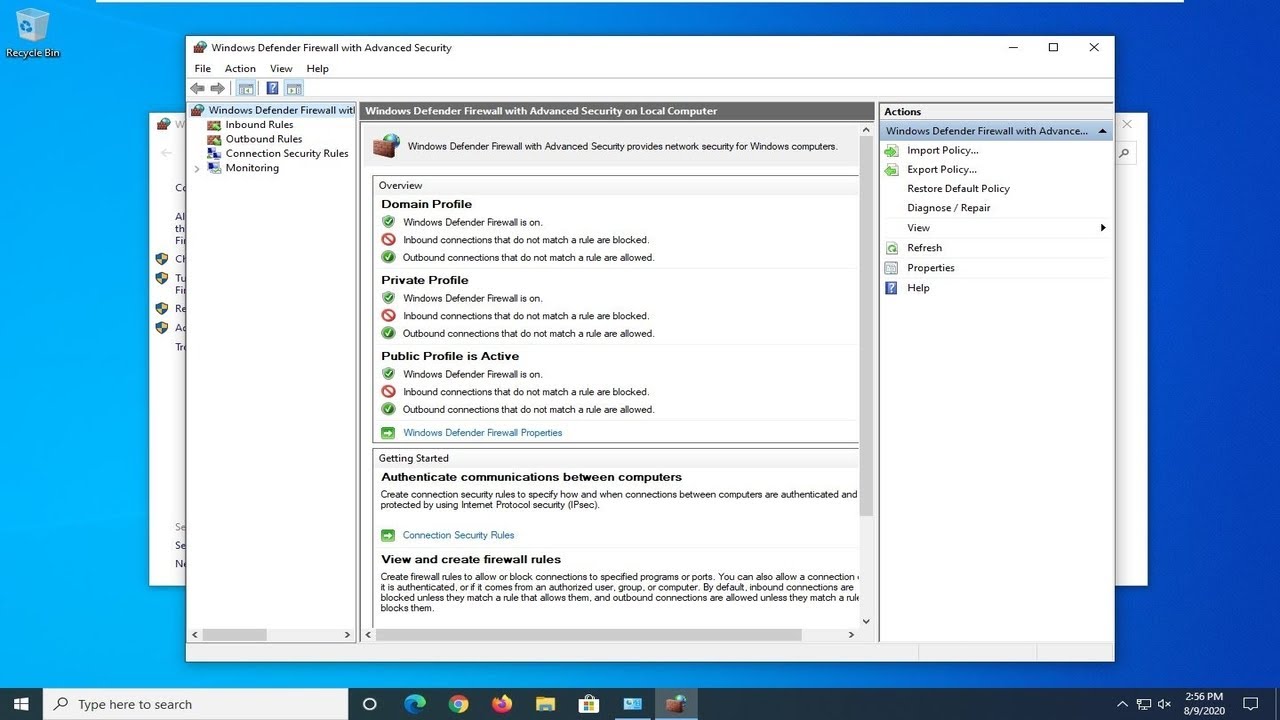This screenshot has width=1280, height=720.
Task: Click the Firewall app icon on the taskbar
Action: click(676, 704)
